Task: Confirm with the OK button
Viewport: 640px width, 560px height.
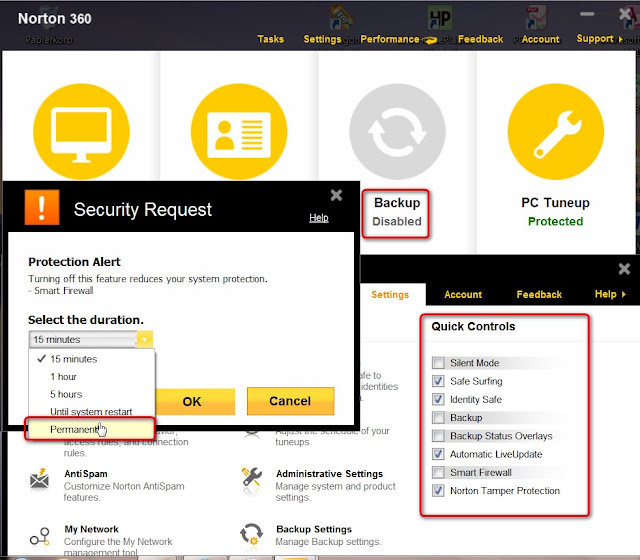Action: pyautogui.click(x=194, y=401)
